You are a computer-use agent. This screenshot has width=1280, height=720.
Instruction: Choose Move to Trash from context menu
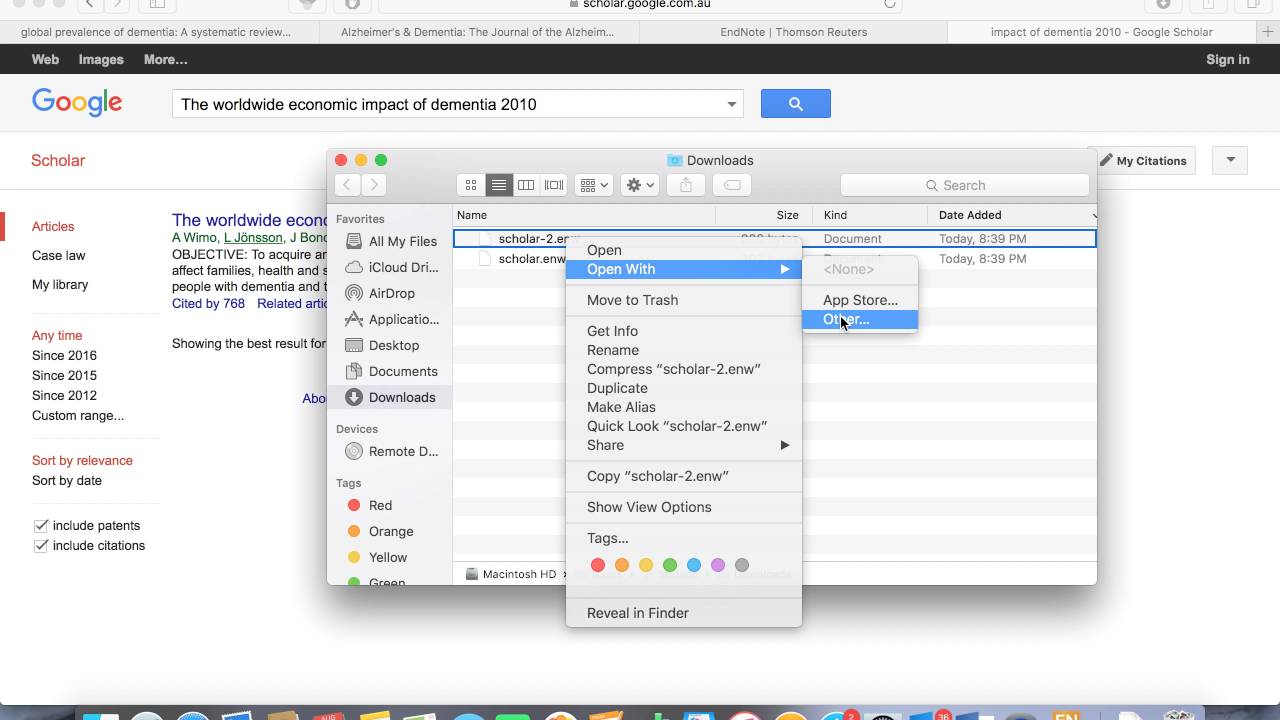[x=684, y=300]
